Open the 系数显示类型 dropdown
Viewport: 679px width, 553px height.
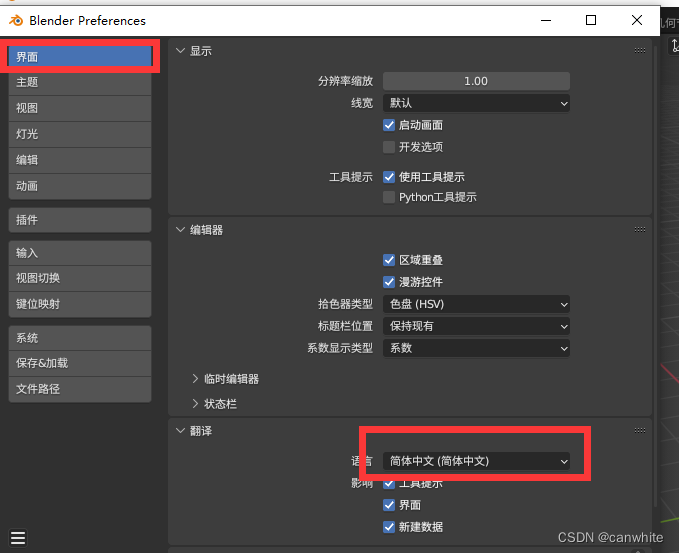tap(476, 348)
